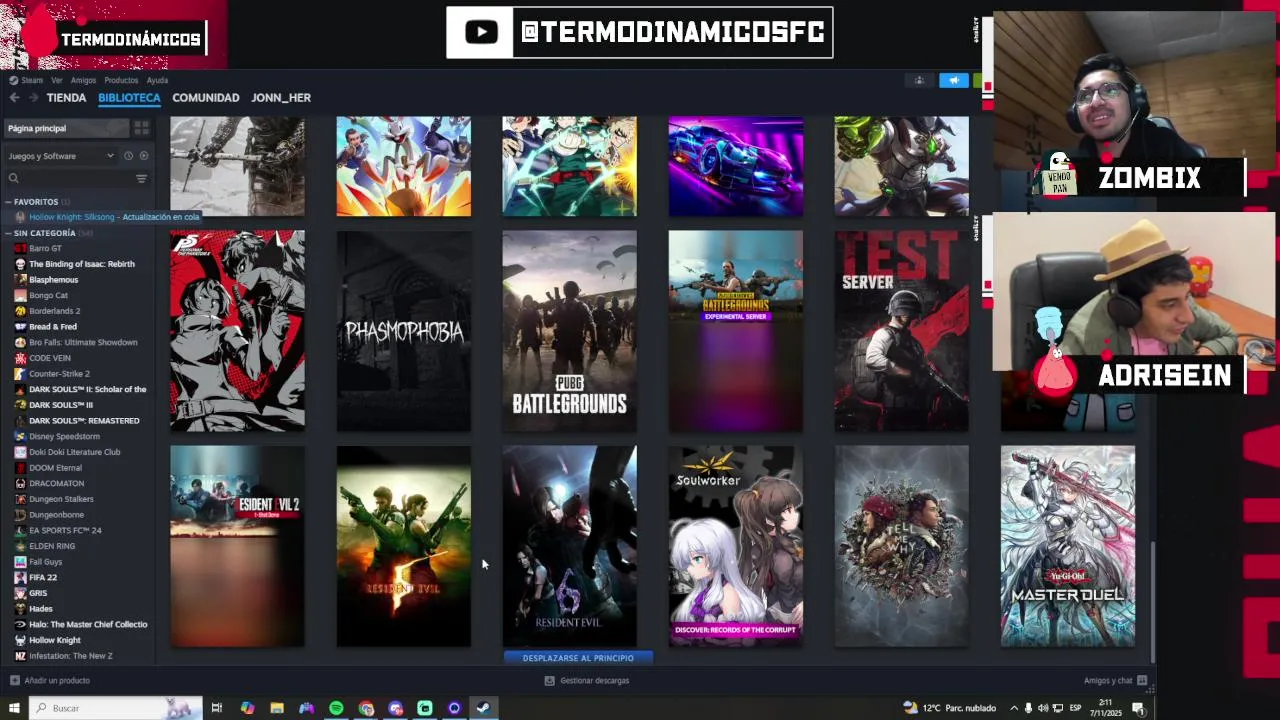Click the Steam notifications megaphone icon
Screen dimensions: 1280x720
coord(954,80)
